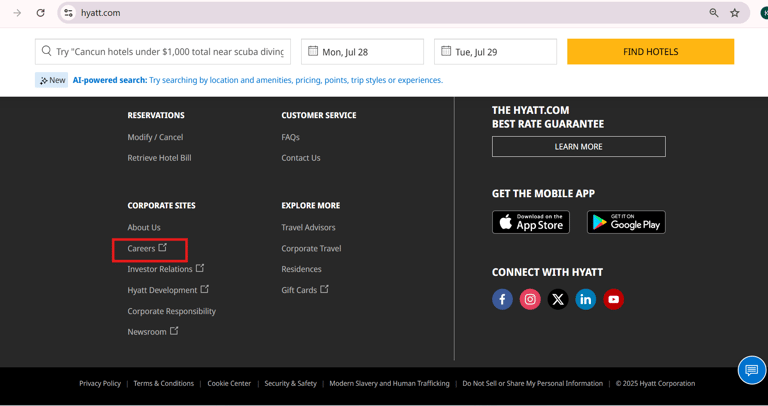Open Hyatt's YouTube icon
The image size is (768, 406).
[x=614, y=299]
